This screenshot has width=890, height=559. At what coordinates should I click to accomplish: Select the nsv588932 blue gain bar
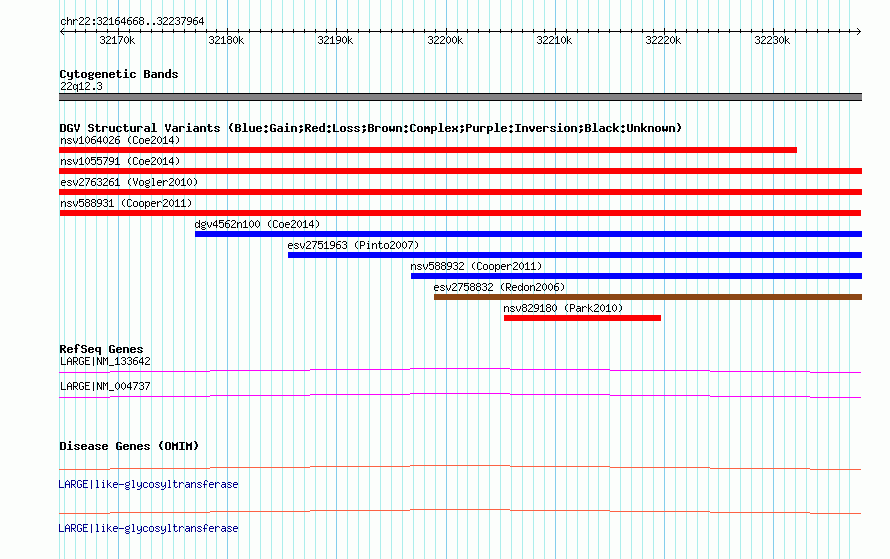636,276
